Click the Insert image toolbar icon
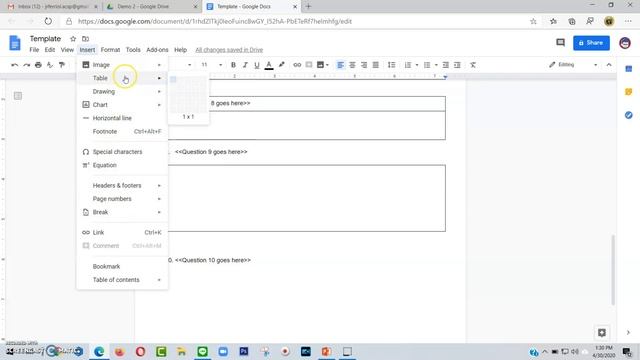 pyautogui.click(x=320, y=65)
